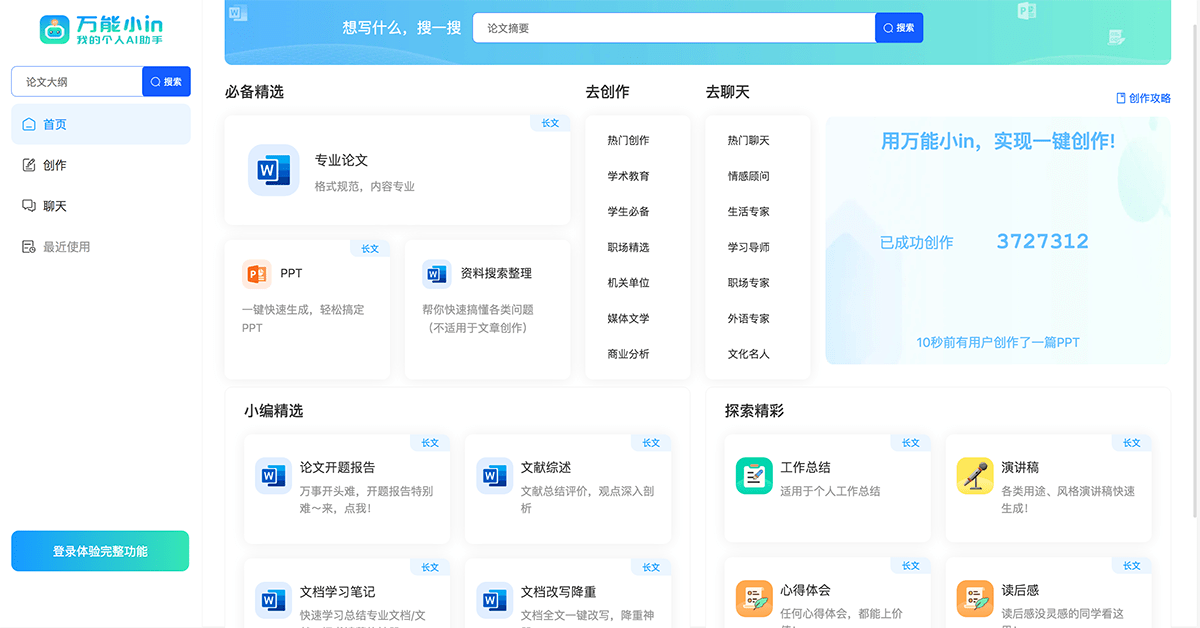Open 最近使用 in the sidebar

click(100, 247)
